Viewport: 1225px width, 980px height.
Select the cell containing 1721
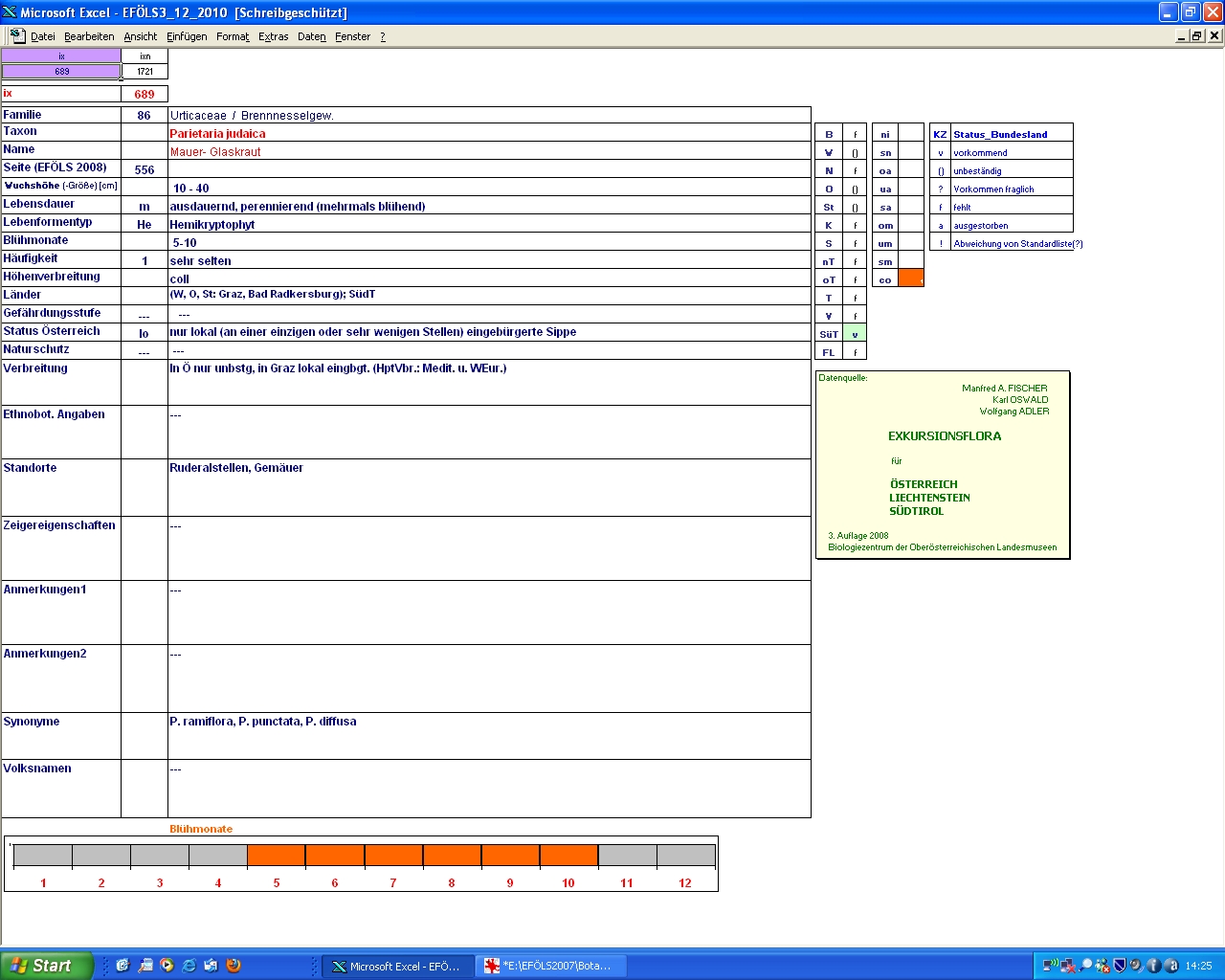(145, 71)
